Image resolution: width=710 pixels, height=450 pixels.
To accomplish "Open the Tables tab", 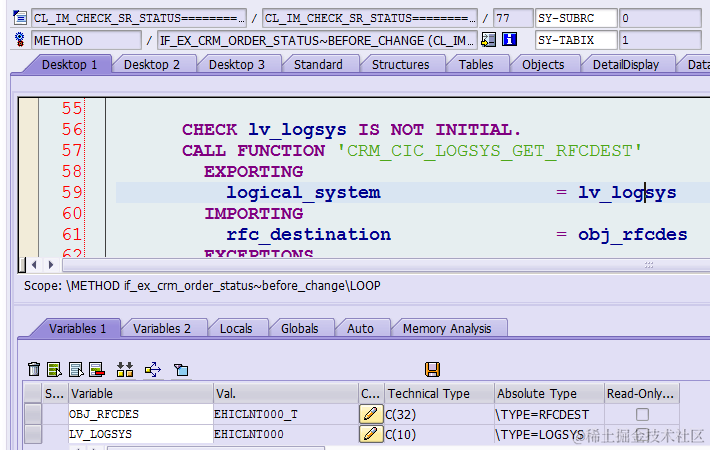I will point(476,64).
